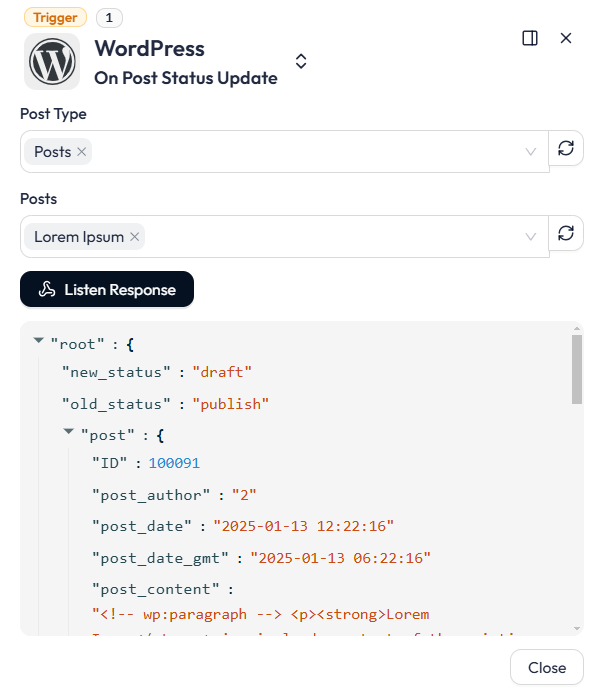
Task: Collapse the "post" JSON node
Action: tap(68, 431)
